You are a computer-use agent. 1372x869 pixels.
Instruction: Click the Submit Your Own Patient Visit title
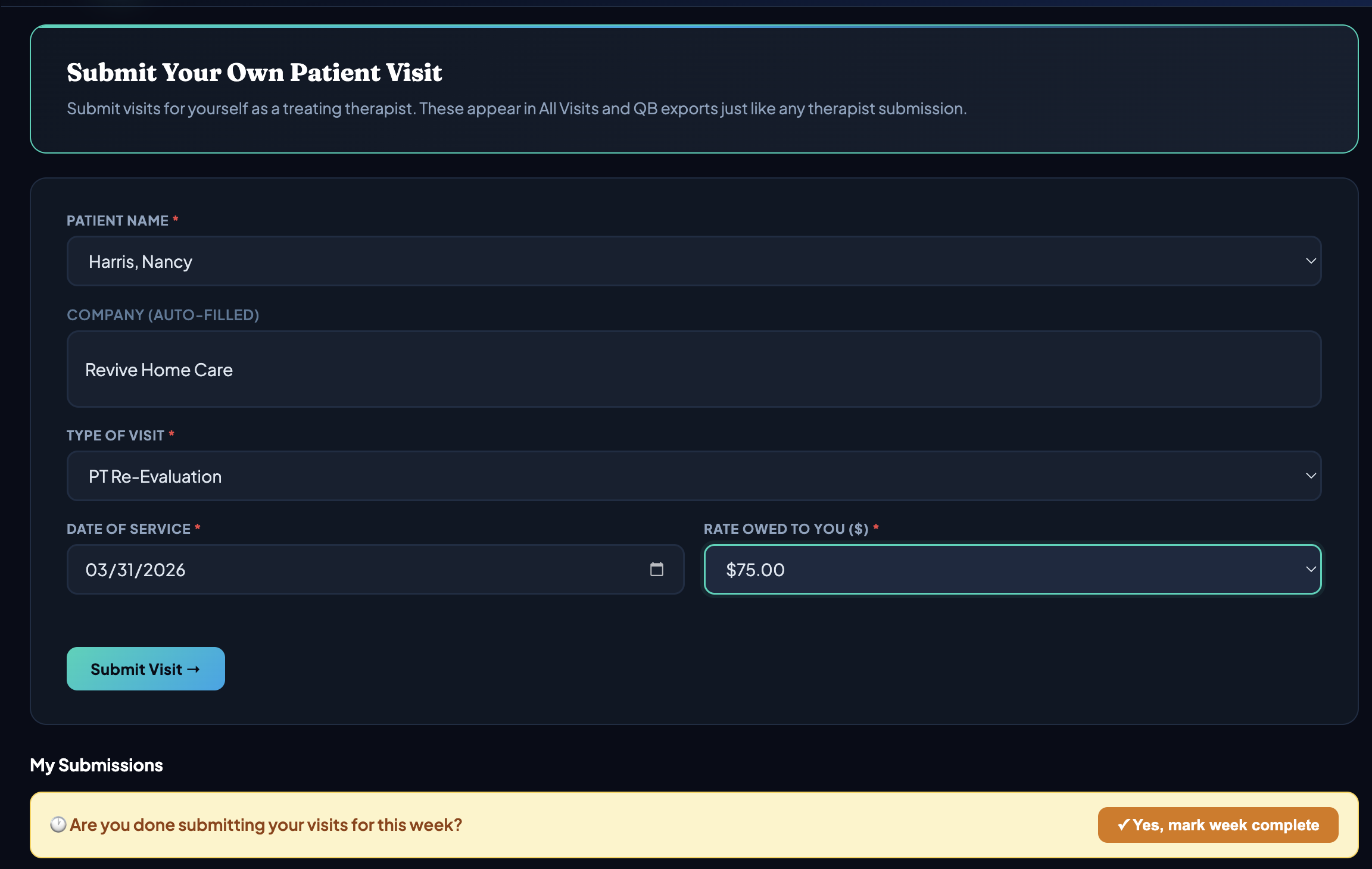254,72
